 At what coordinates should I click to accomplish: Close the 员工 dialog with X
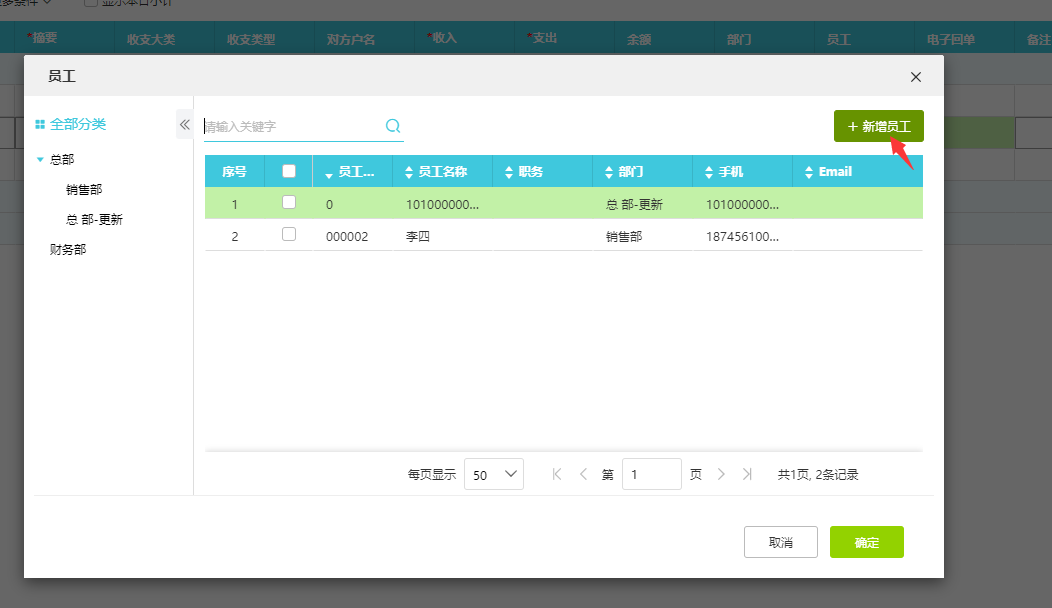click(915, 77)
